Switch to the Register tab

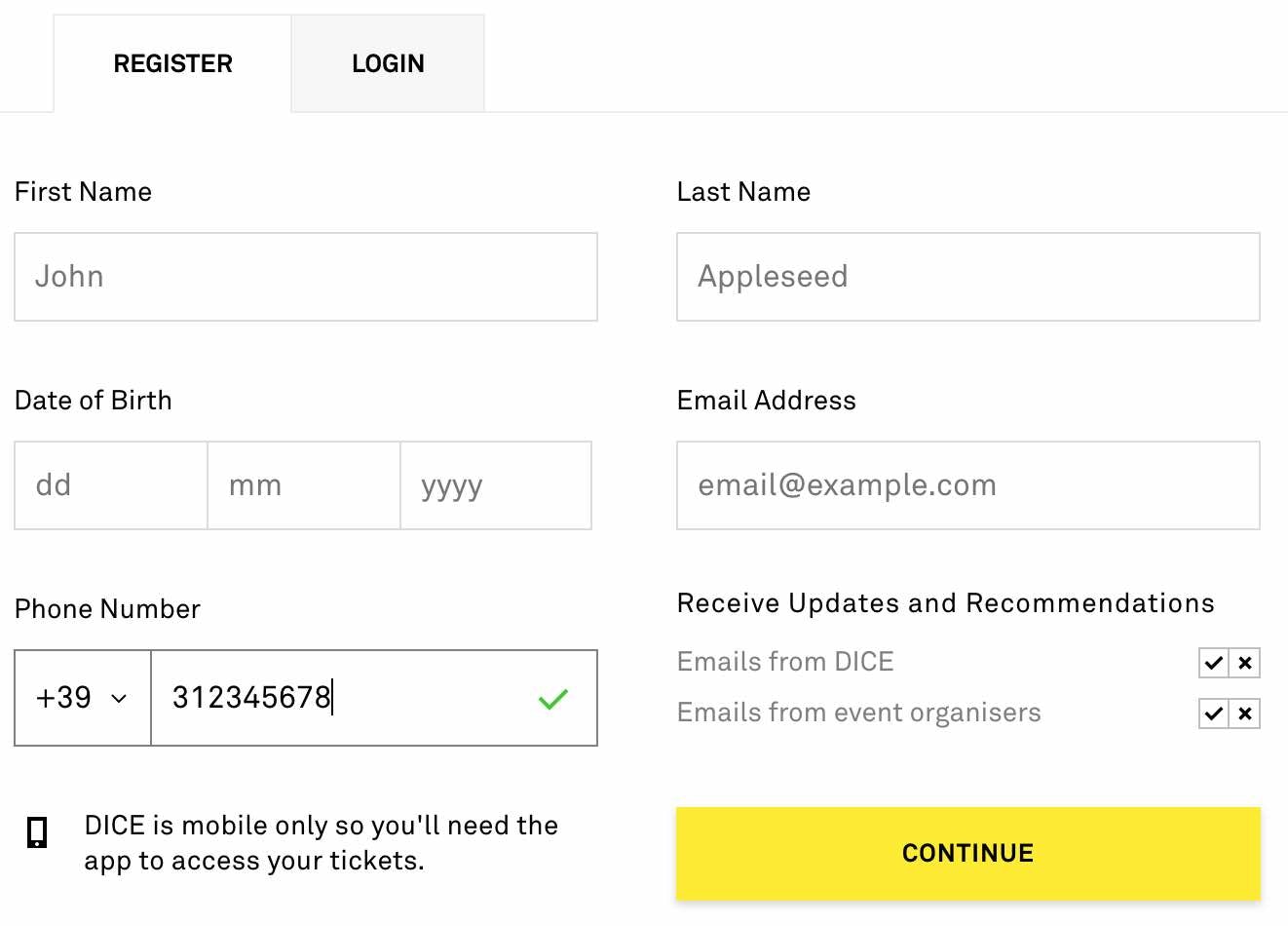click(x=172, y=63)
